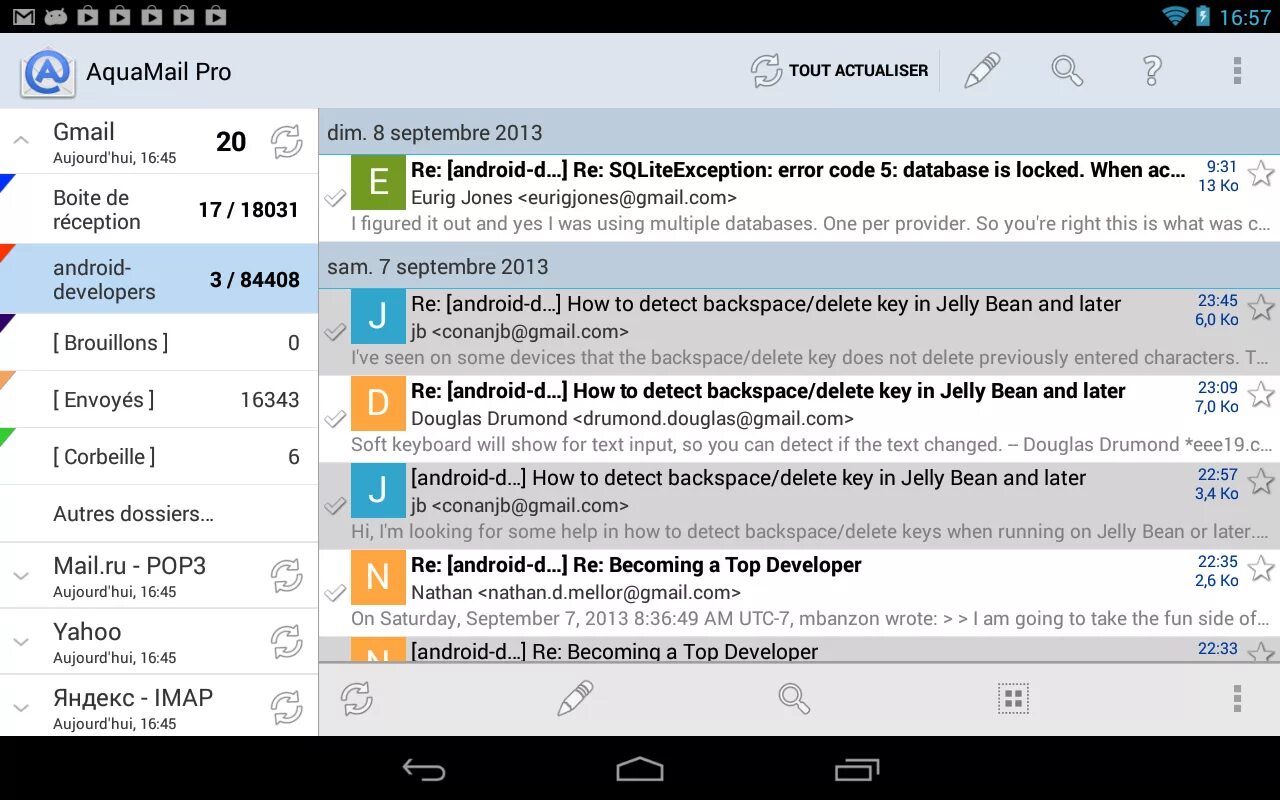
Task: Tap the Tout Actualiser refresh-all button
Action: 839,71
